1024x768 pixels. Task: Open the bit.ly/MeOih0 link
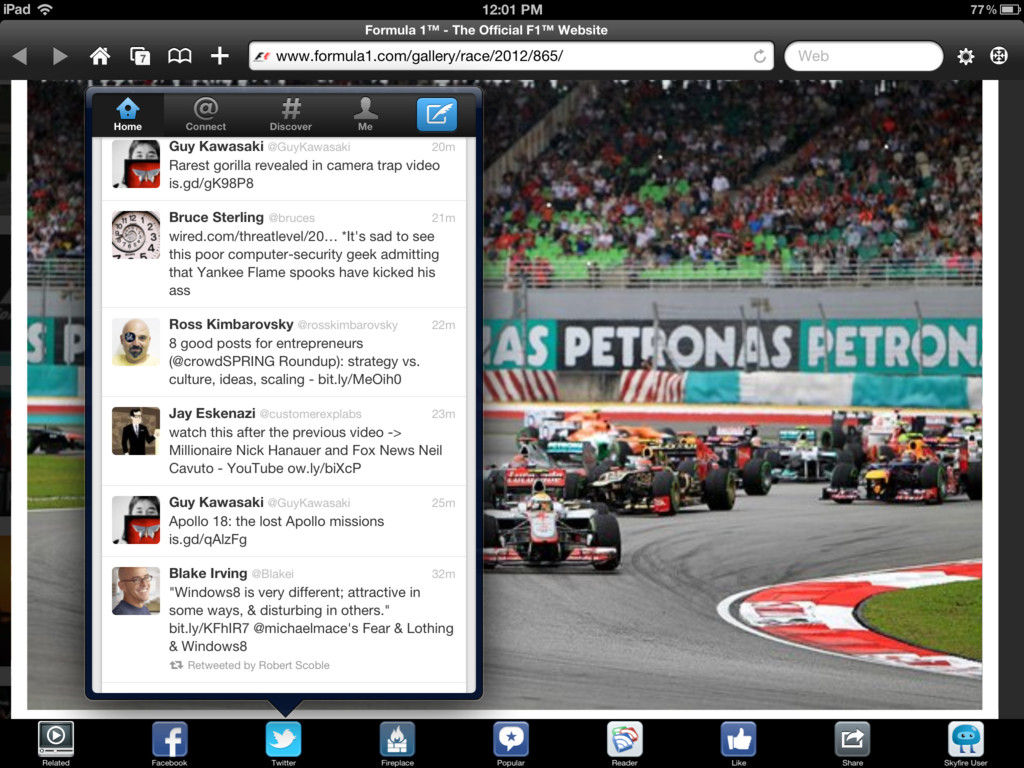click(x=359, y=379)
